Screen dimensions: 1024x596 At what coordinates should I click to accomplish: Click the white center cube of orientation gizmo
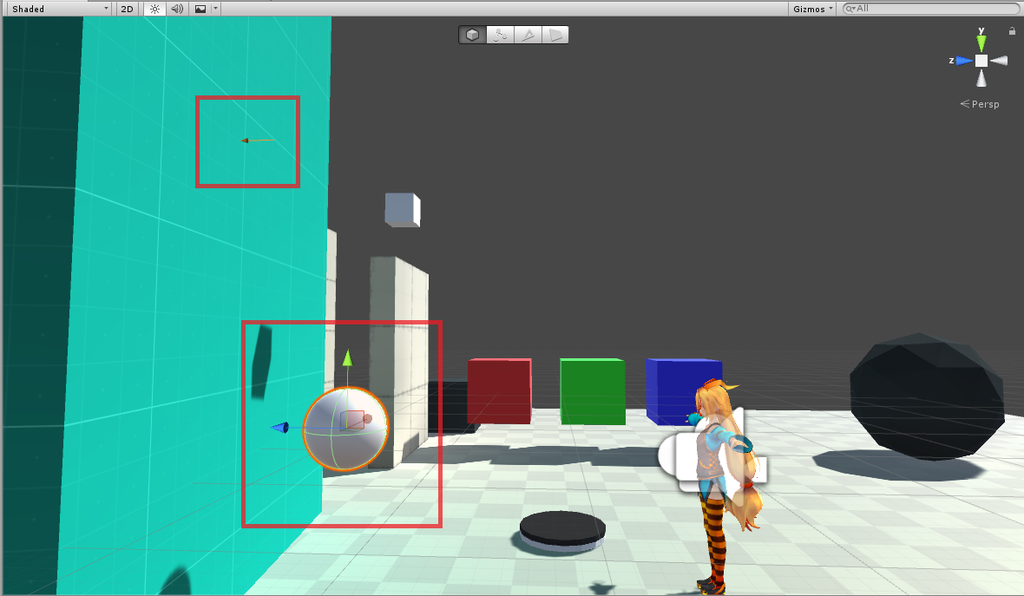click(981, 61)
